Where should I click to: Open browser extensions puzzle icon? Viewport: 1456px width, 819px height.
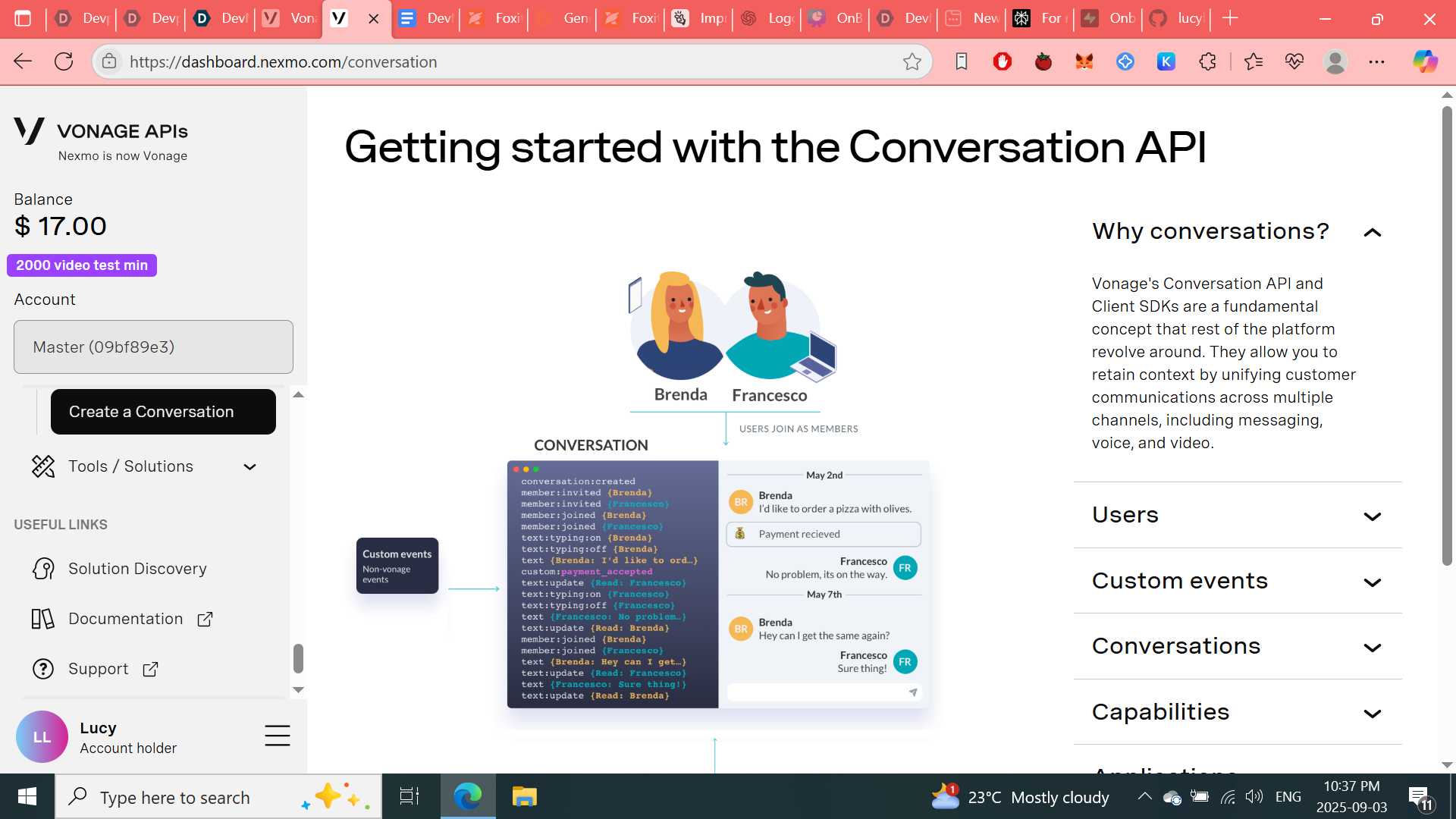pyautogui.click(x=1207, y=62)
